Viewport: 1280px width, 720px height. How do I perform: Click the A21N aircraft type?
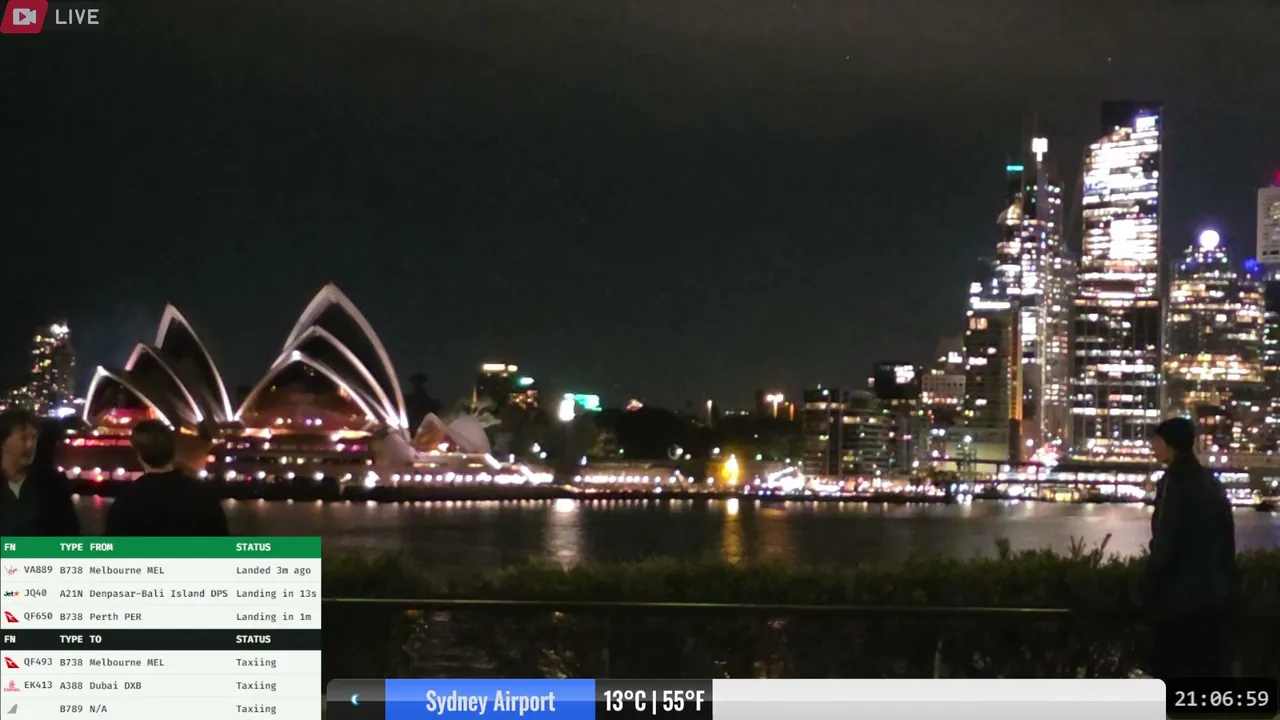[x=71, y=593]
